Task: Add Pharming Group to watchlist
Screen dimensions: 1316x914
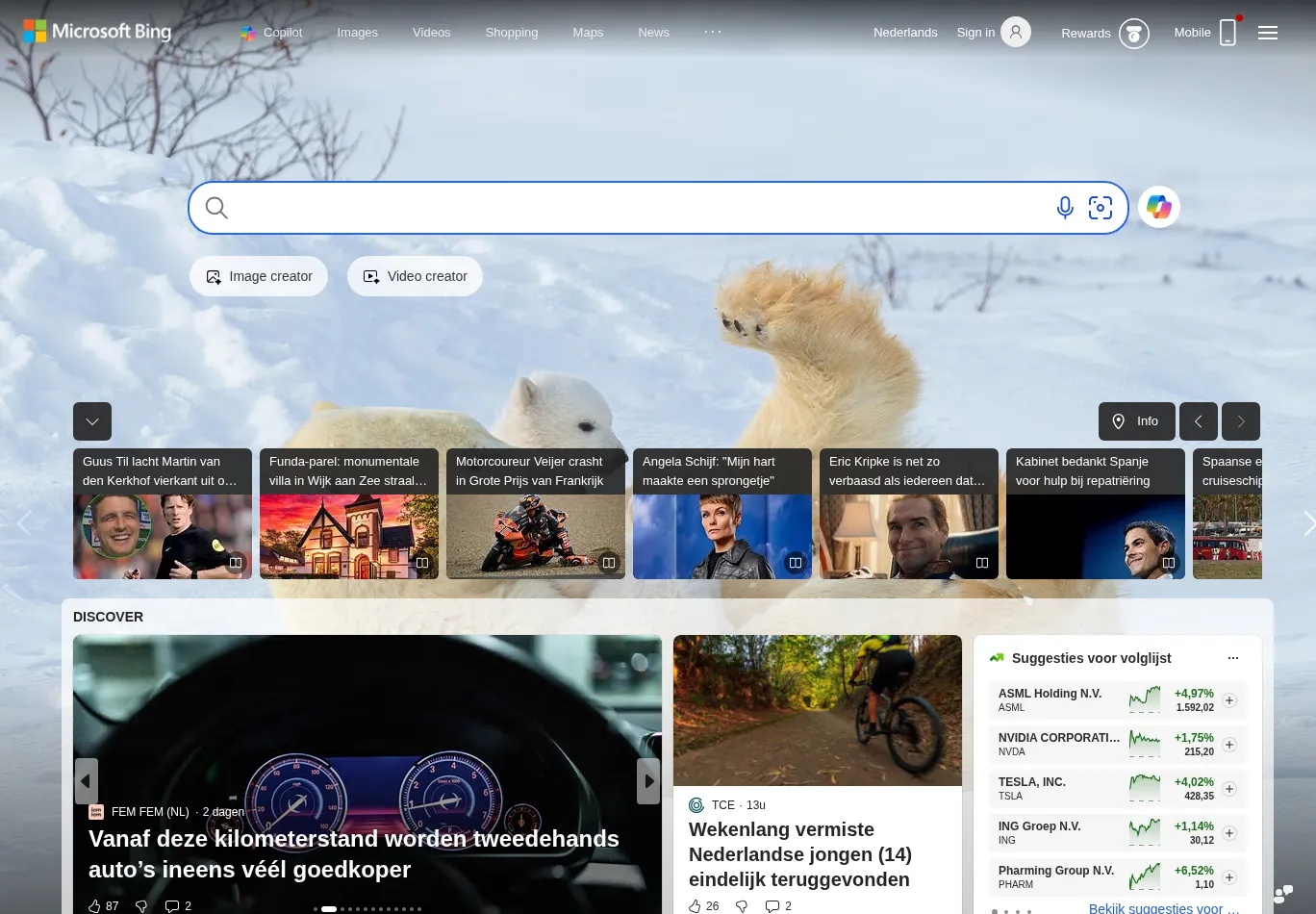Action: click(1229, 877)
